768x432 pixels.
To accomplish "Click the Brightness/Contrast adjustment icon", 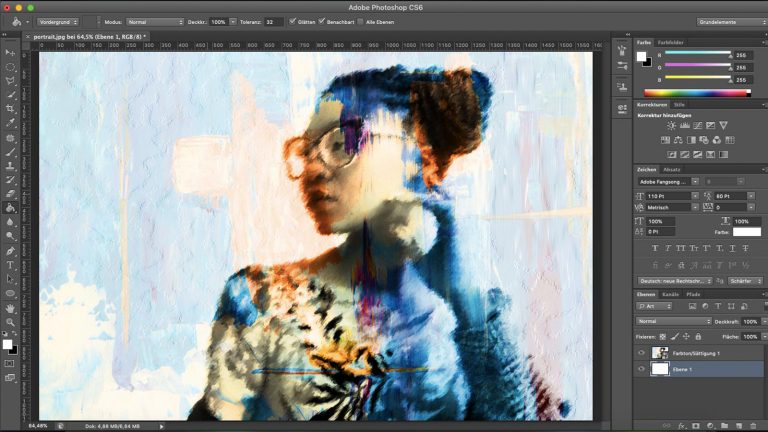I will click(x=671, y=125).
